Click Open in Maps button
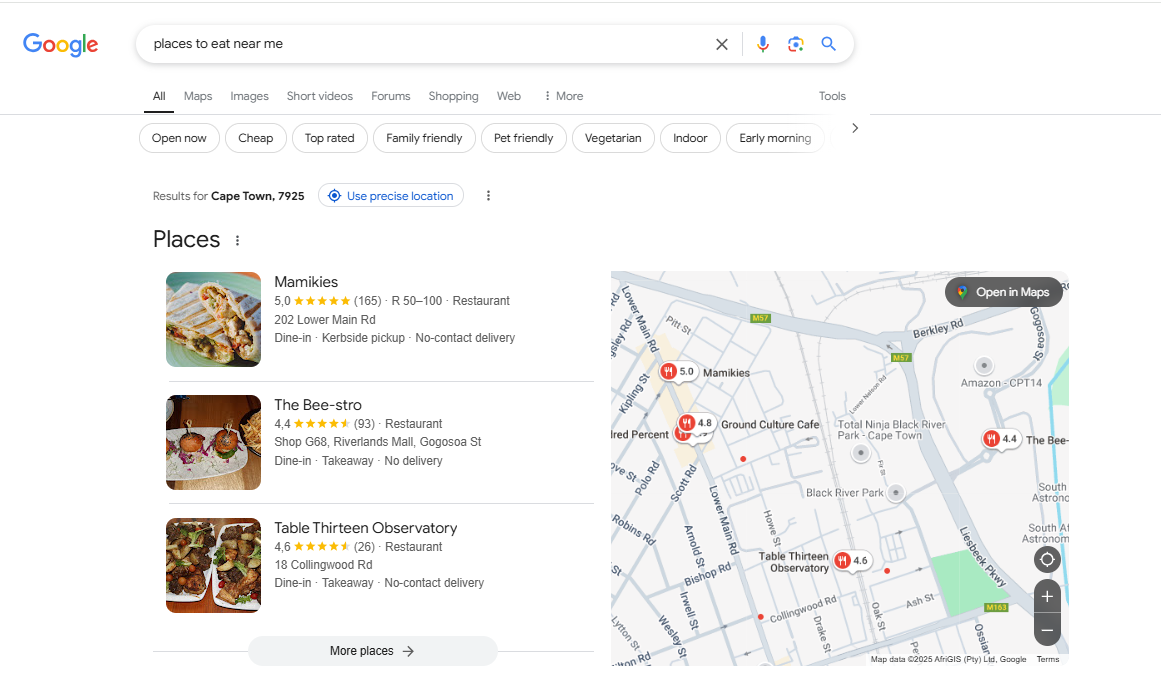Image resolution: width=1161 pixels, height=691 pixels. pyautogui.click(x=1004, y=292)
